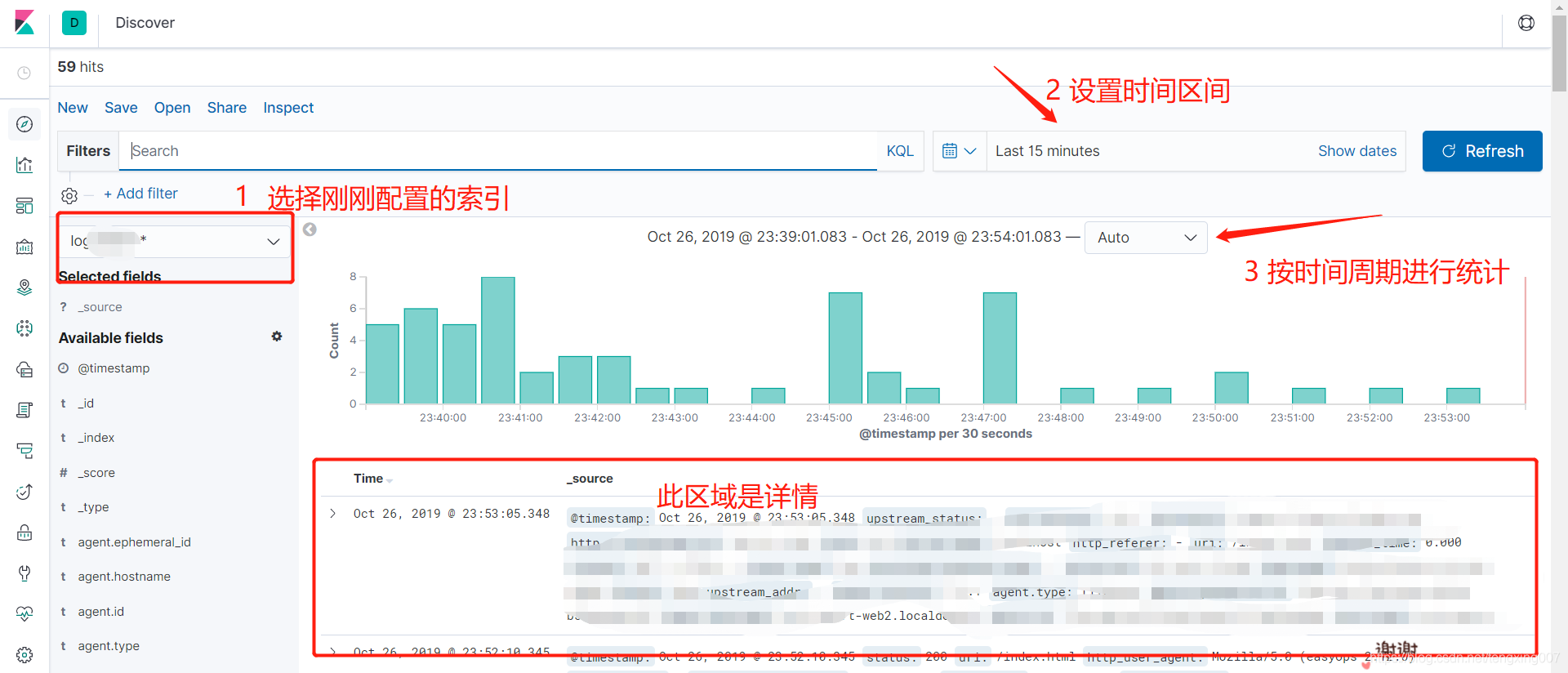Click Show dates link

tap(1357, 151)
